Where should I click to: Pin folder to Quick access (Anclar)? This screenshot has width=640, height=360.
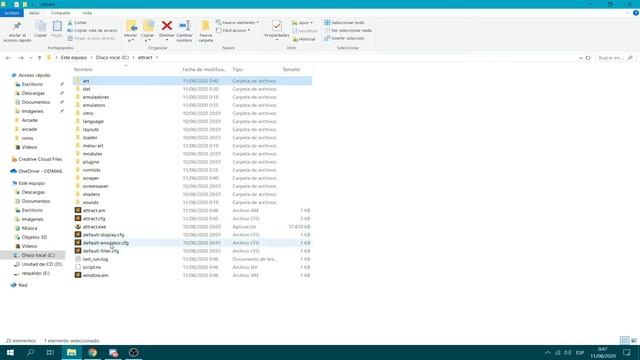[x=17, y=31]
